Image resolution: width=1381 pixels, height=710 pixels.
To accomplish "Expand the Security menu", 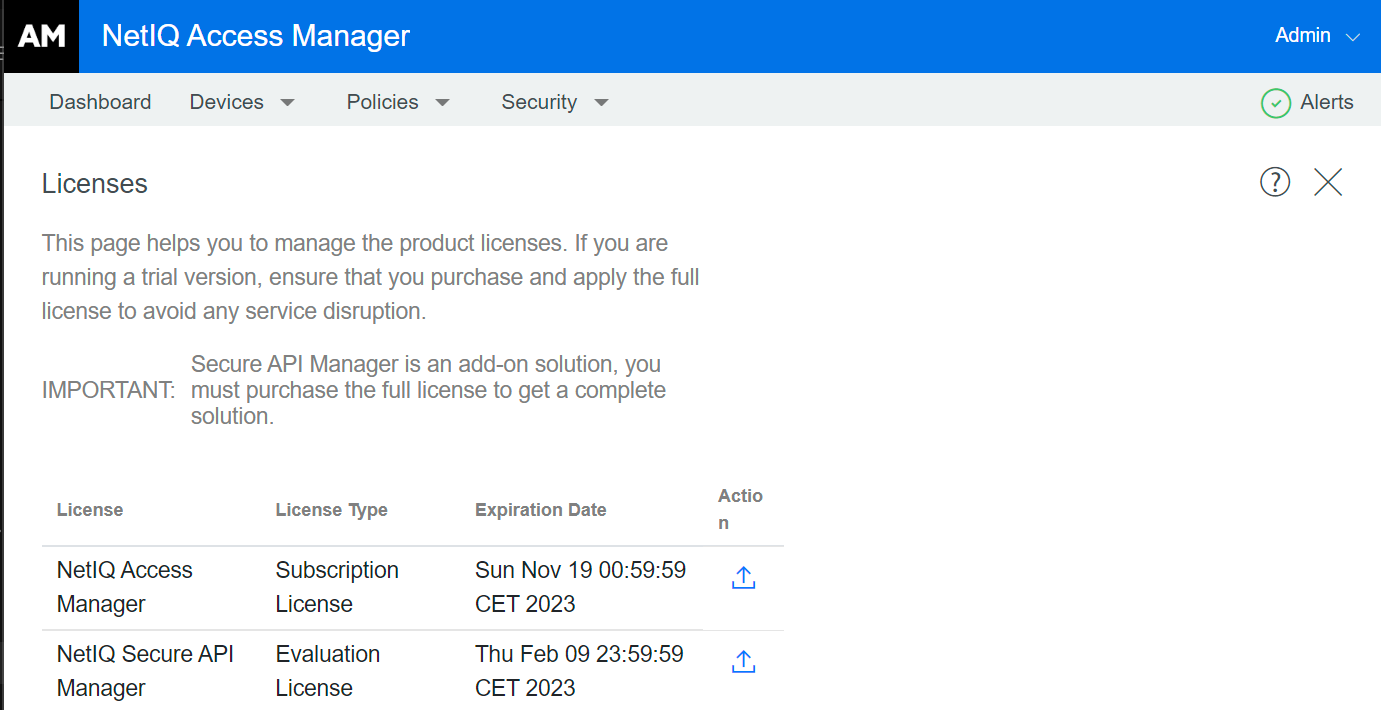I will click(x=555, y=101).
